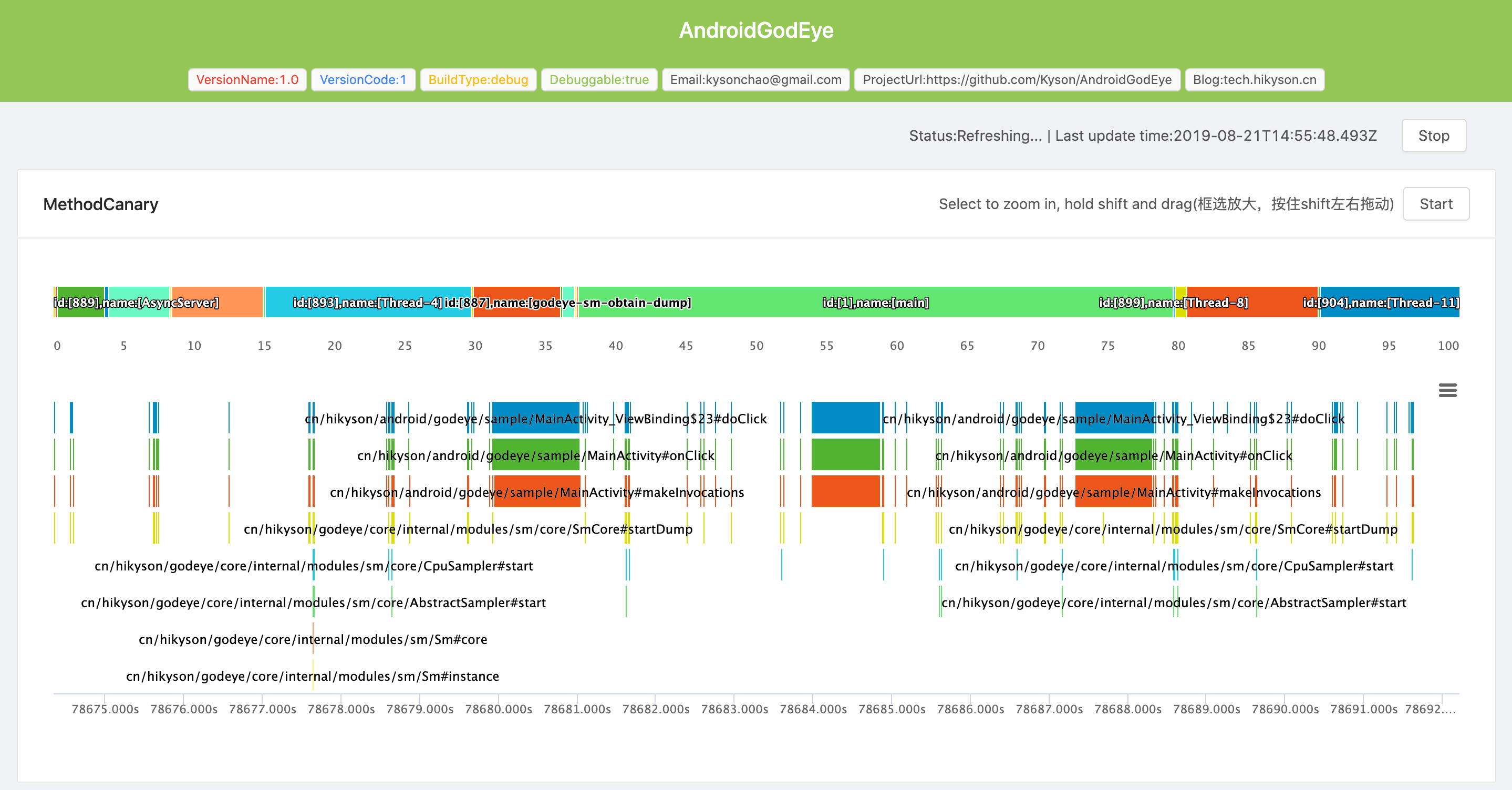Click the large orange makeInvocations block near 78684s
Viewport: 1512px width, 790px height.
[845, 491]
